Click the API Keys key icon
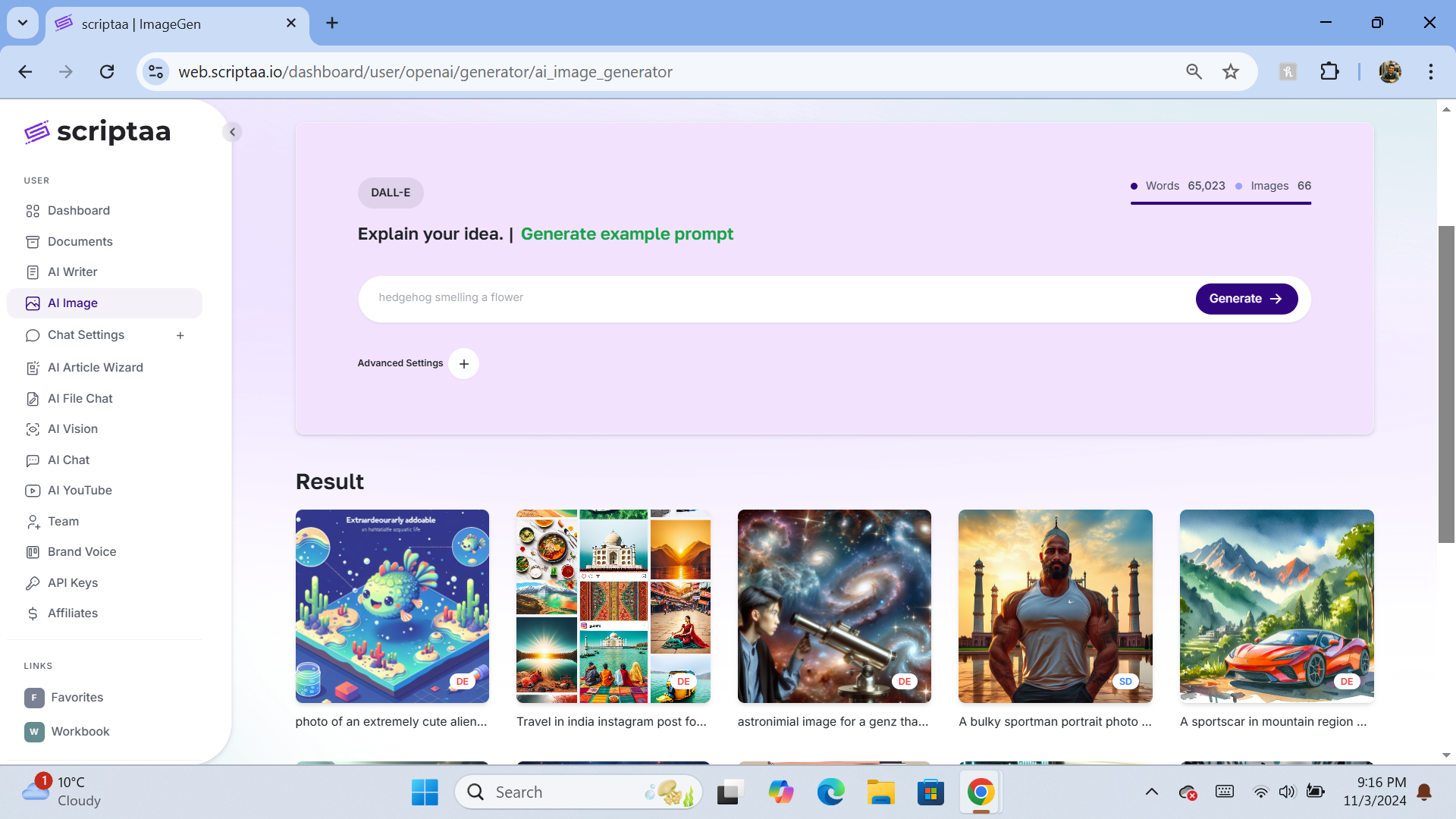Viewport: 1456px width, 819px height. pos(33,583)
